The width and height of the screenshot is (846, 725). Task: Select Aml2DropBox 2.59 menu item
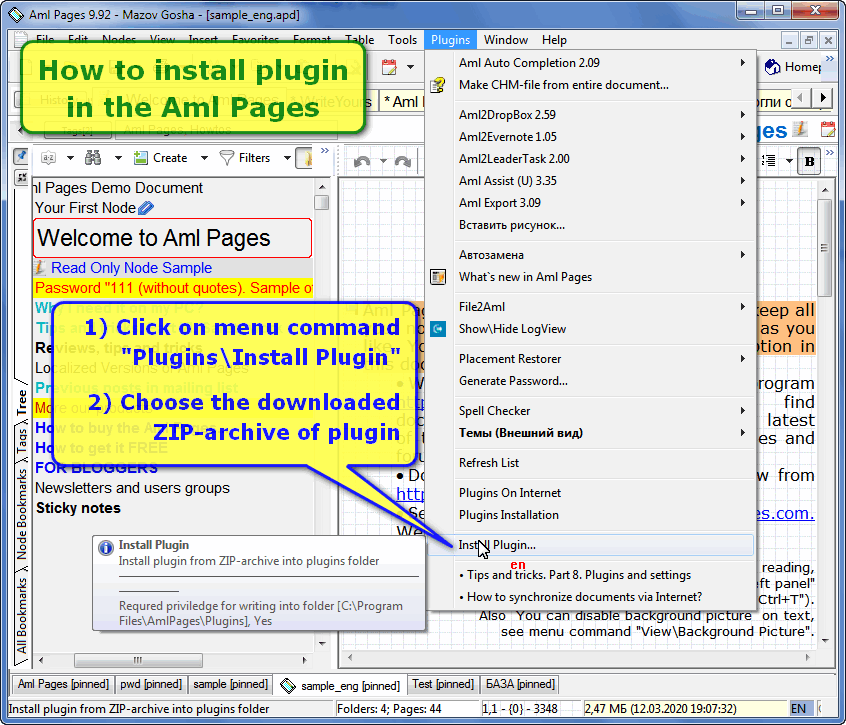click(591, 114)
